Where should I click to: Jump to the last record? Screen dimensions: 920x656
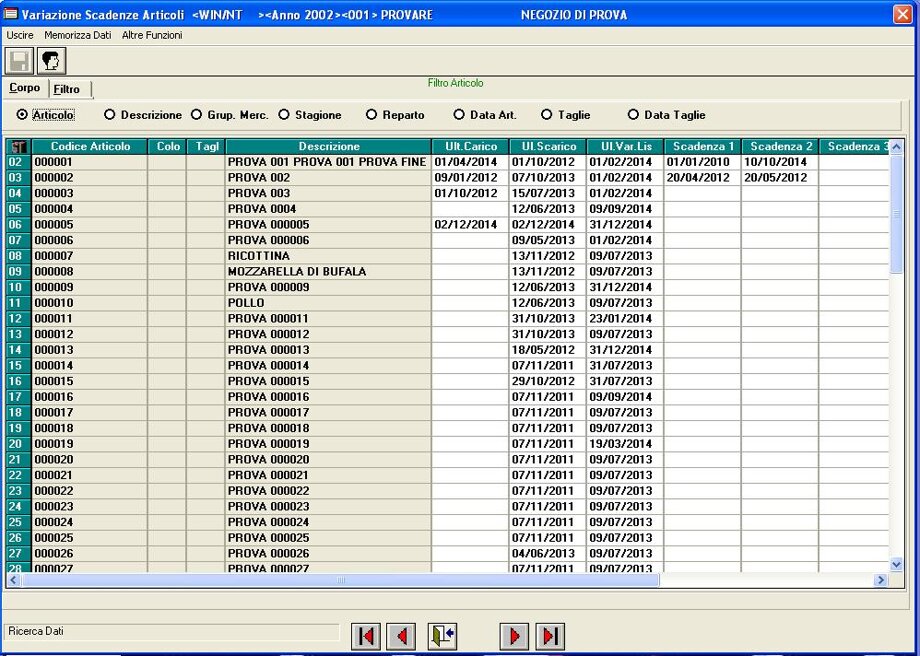tap(550, 636)
